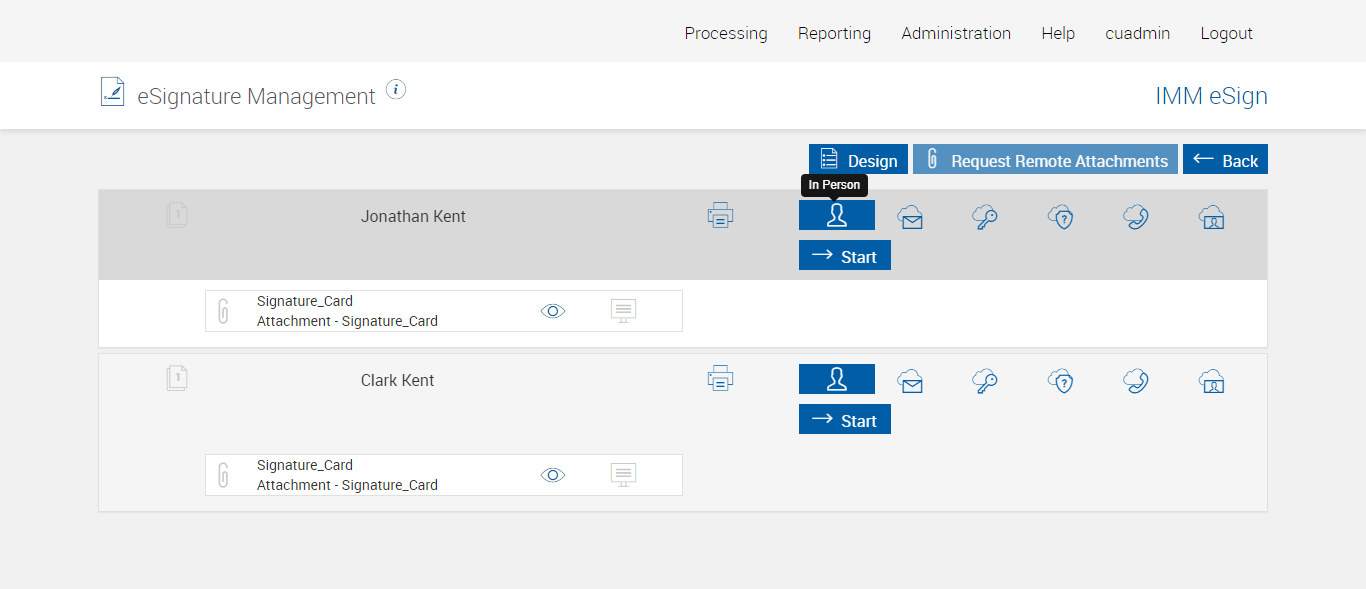
Task: Select cloud video-person option for Clark Kent
Action: tap(1211, 381)
